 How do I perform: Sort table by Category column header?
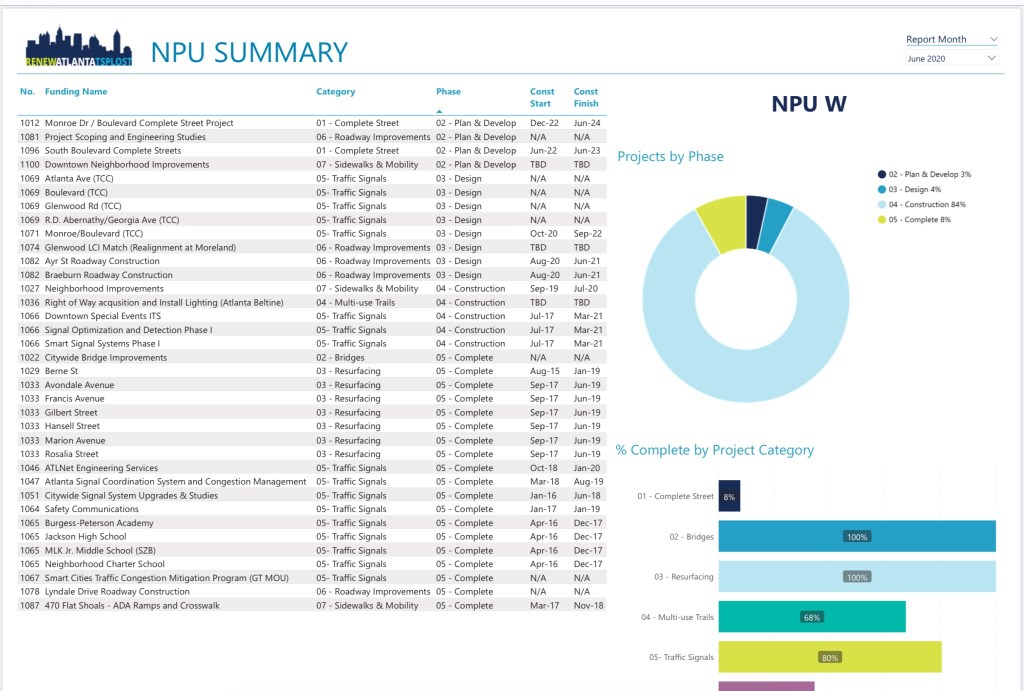336,92
